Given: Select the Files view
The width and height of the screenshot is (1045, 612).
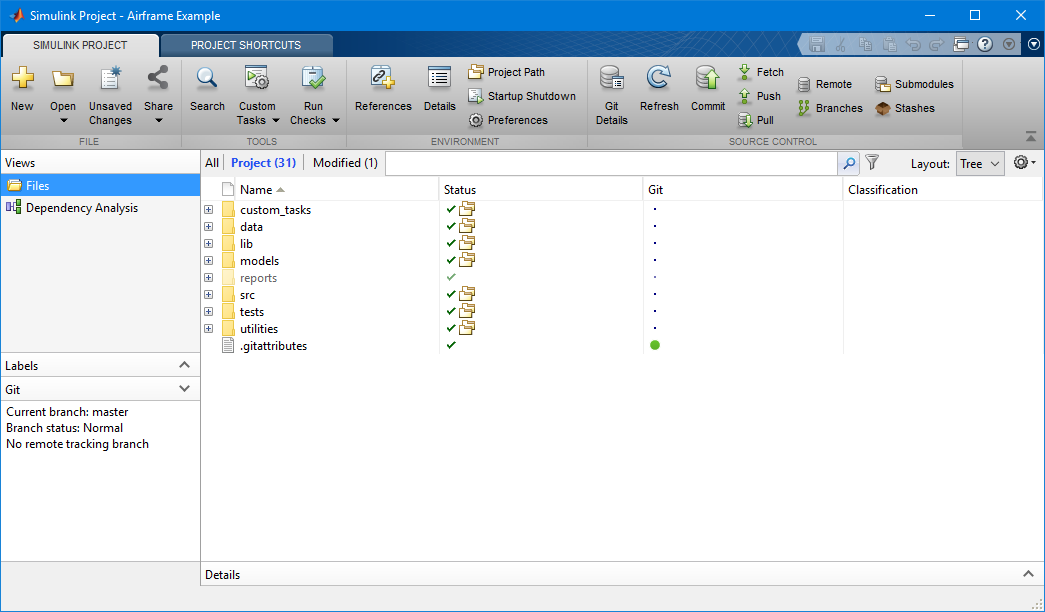Looking at the screenshot, I should tap(101, 186).
